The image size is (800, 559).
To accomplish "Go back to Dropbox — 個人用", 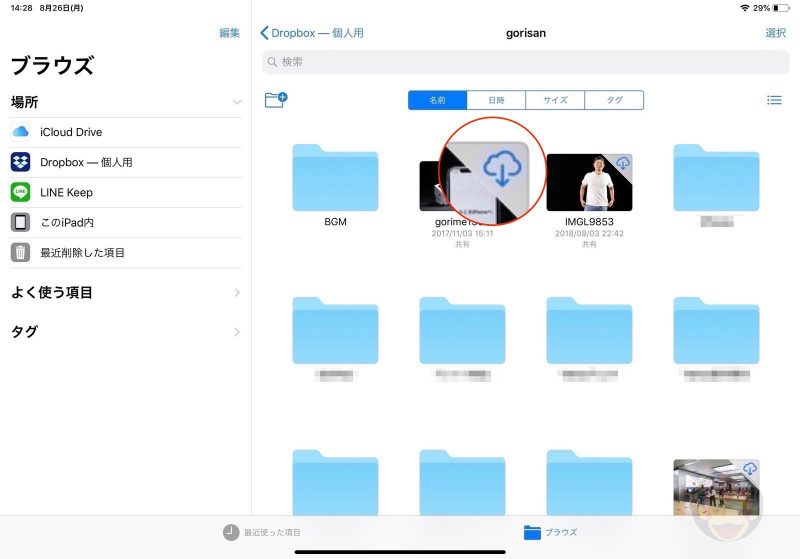I will [312, 33].
